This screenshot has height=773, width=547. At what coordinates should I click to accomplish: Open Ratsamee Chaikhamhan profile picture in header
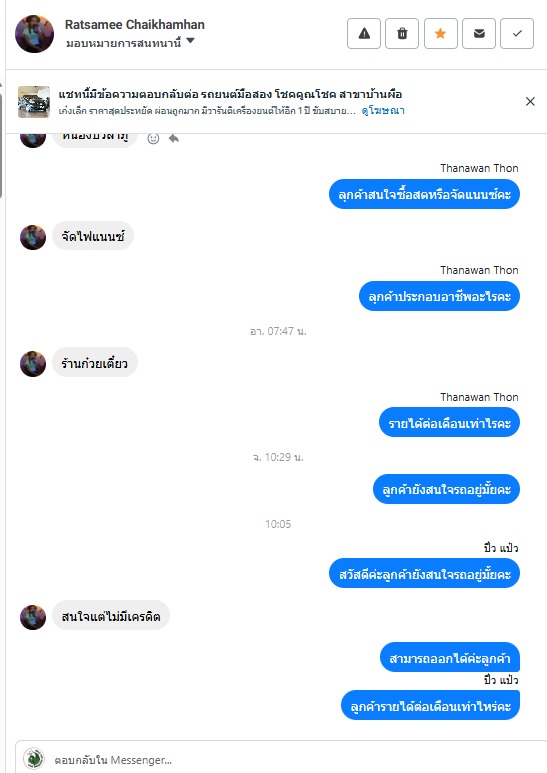click(34, 34)
